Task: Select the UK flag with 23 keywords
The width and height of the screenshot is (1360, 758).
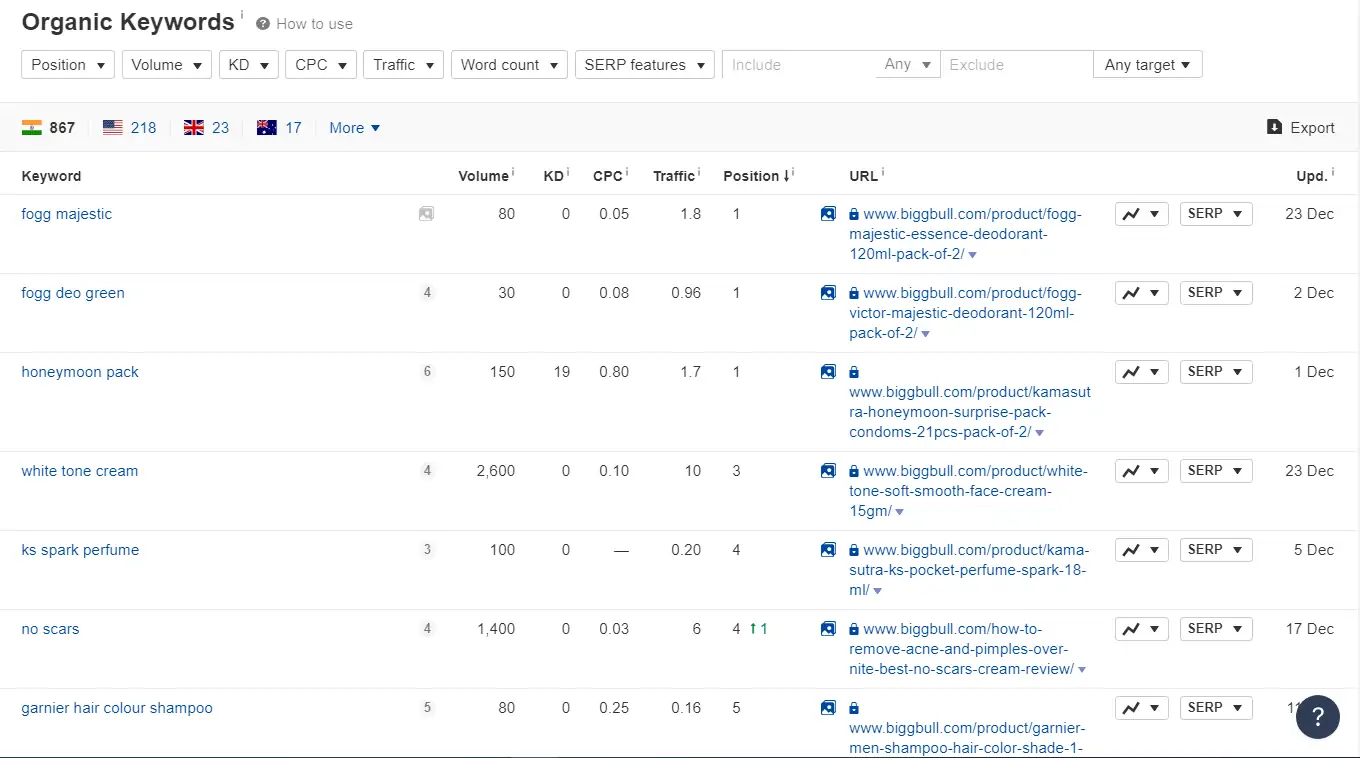Action: coord(207,128)
